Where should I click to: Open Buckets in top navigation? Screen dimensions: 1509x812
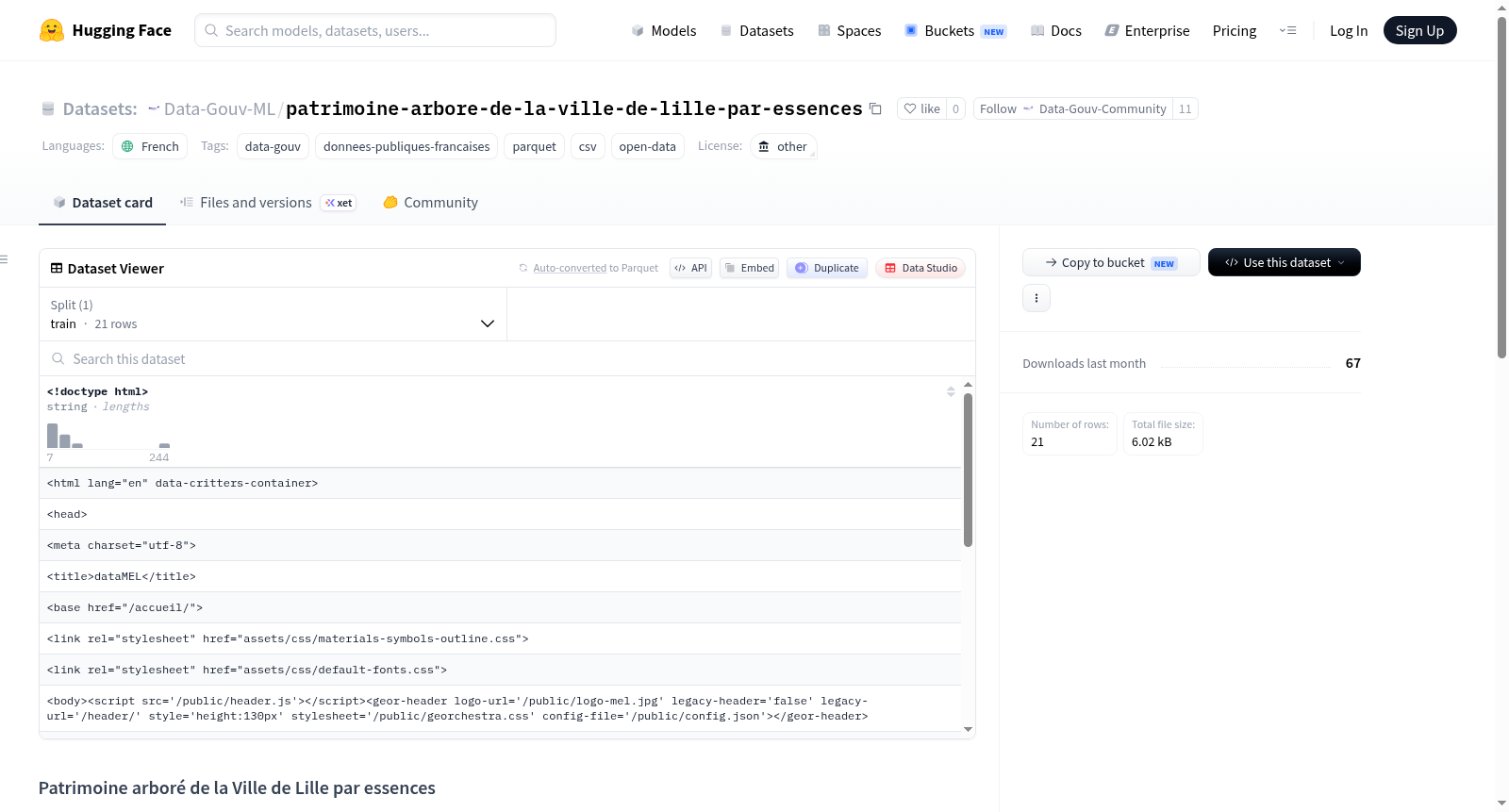[955, 30]
